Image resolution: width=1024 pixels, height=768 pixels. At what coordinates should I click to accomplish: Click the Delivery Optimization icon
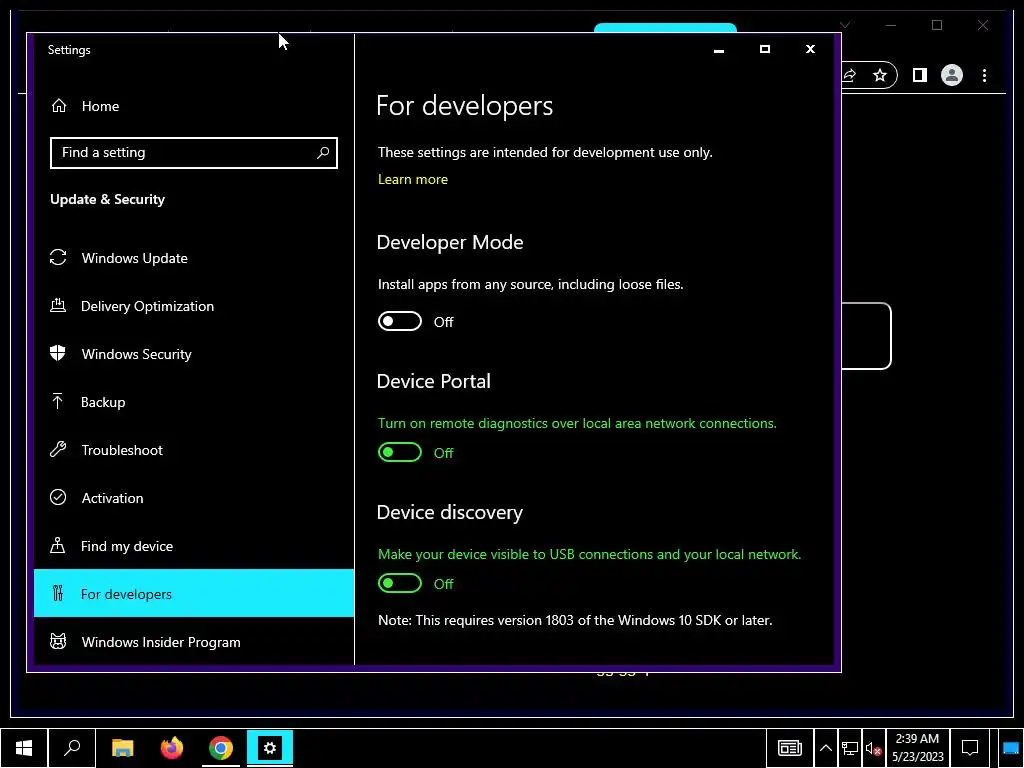tap(58, 305)
